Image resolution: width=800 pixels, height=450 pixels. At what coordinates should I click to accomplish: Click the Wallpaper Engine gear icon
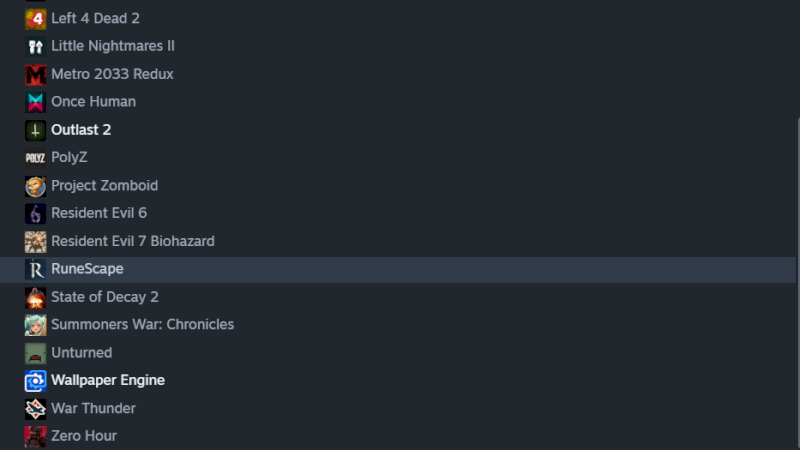pos(35,381)
